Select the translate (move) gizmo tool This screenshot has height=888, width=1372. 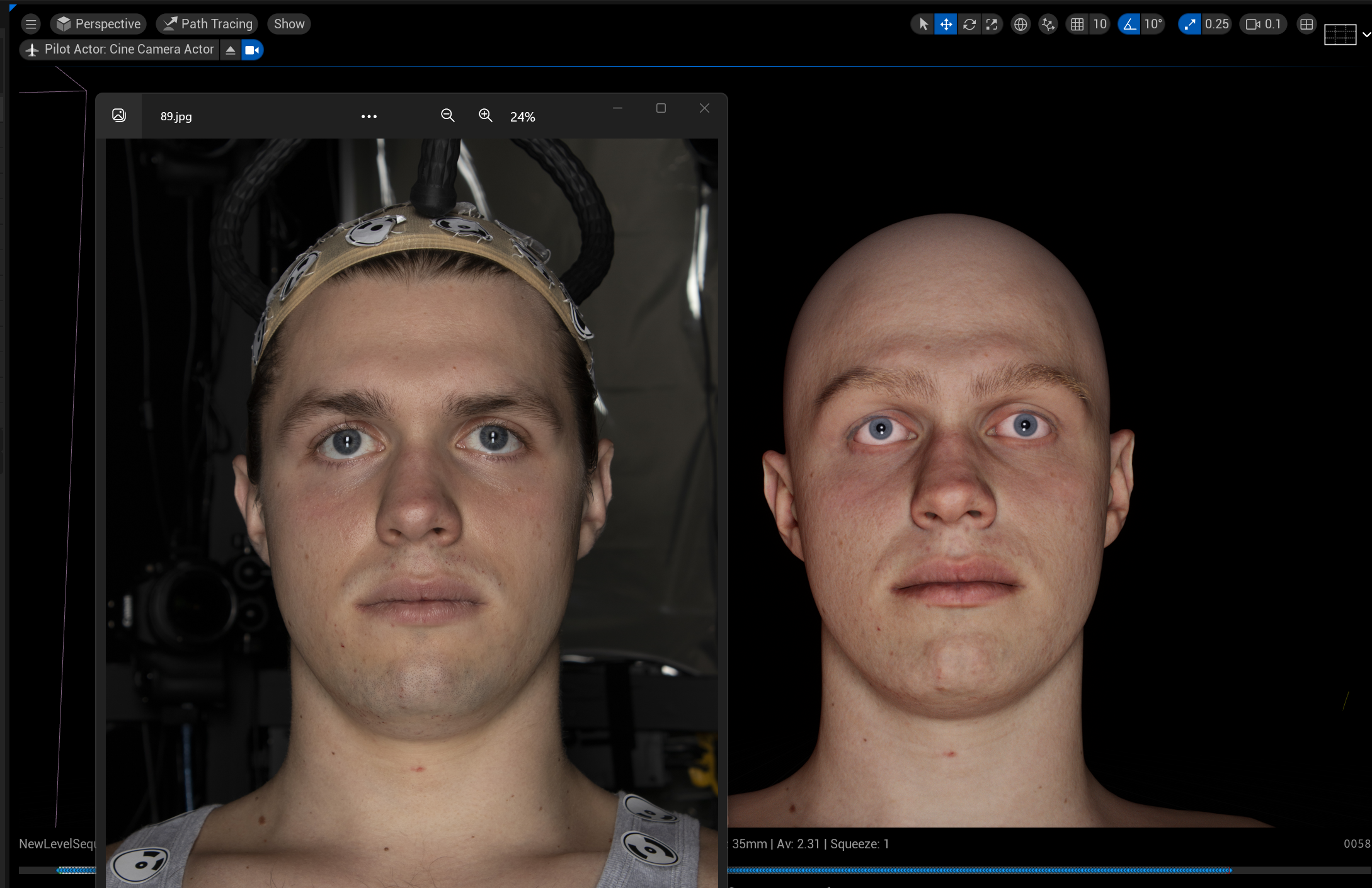pyautogui.click(x=946, y=24)
